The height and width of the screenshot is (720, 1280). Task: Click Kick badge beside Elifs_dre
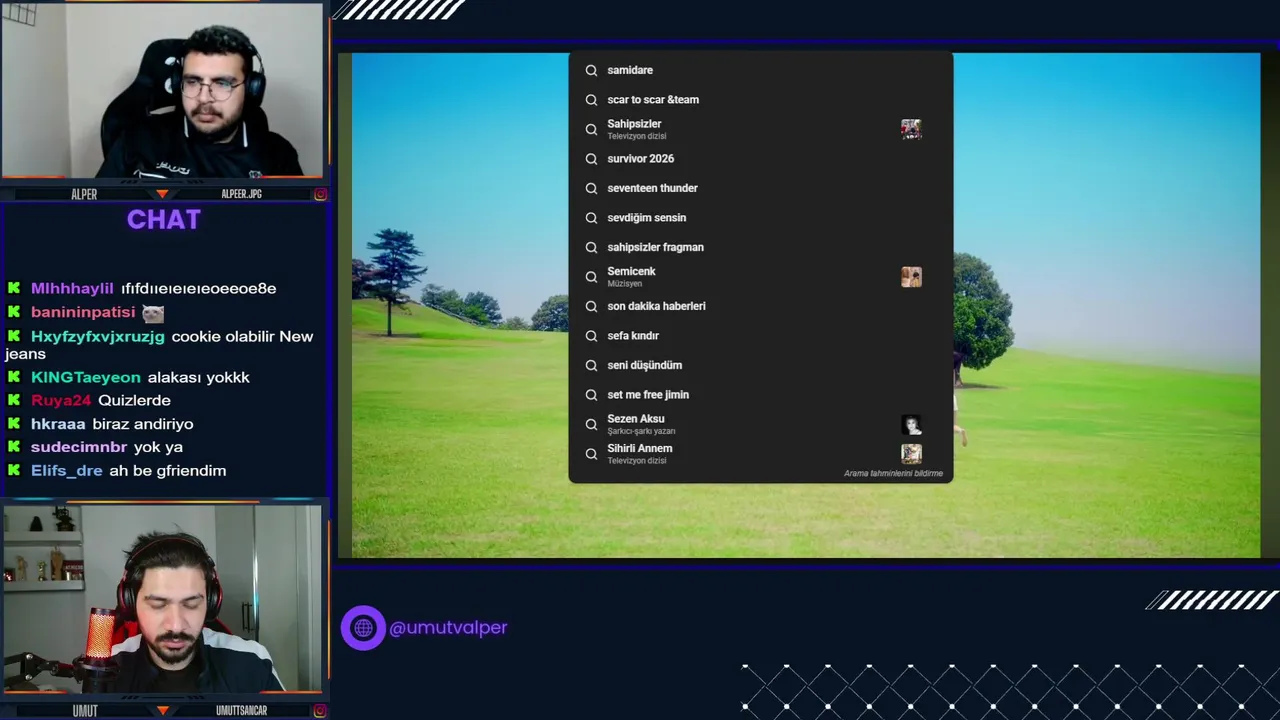[x=14, y=470]
